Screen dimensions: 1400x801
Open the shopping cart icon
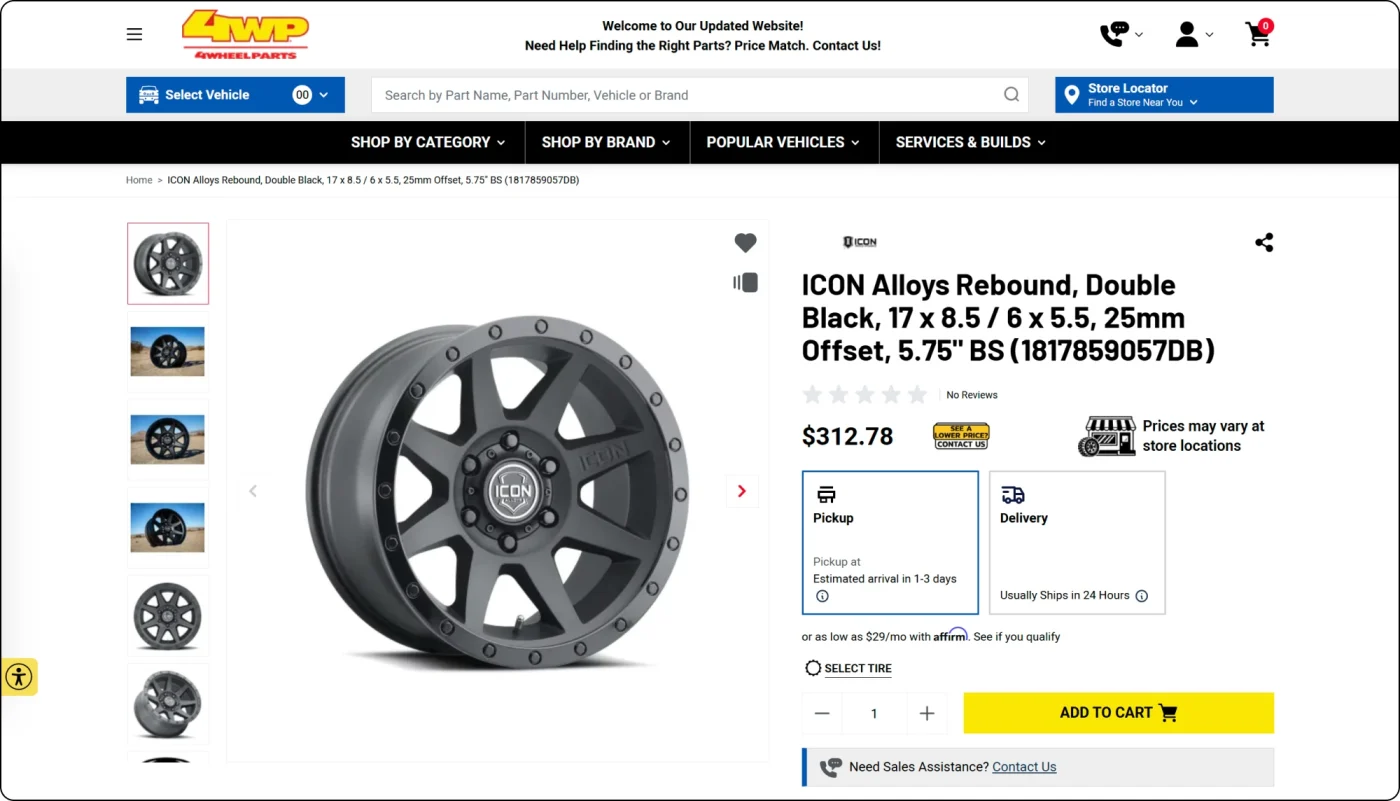click(x=1259, y=33)
